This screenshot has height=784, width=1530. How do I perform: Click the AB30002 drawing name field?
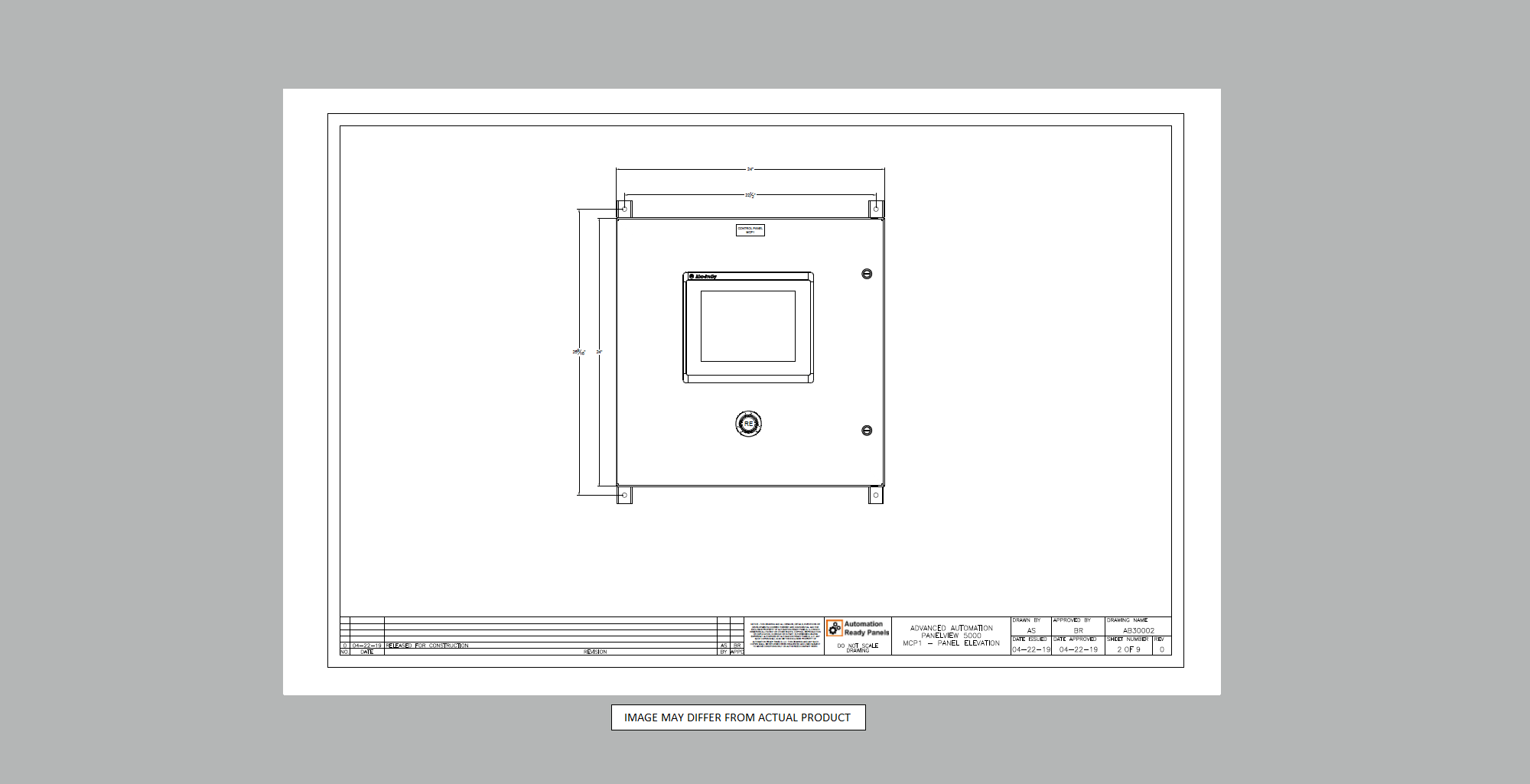[x=1138, y=630]
